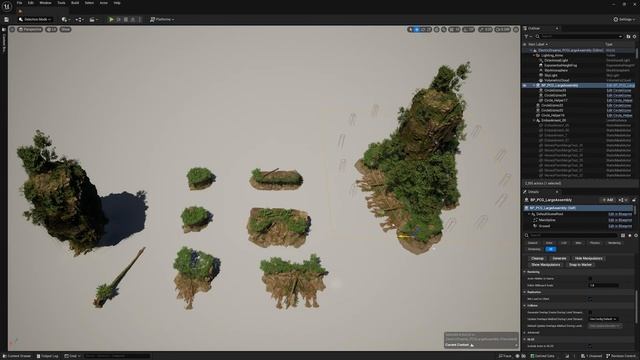
Task: Click the vertical tab on left sidebar
Action: coord(4,41)
